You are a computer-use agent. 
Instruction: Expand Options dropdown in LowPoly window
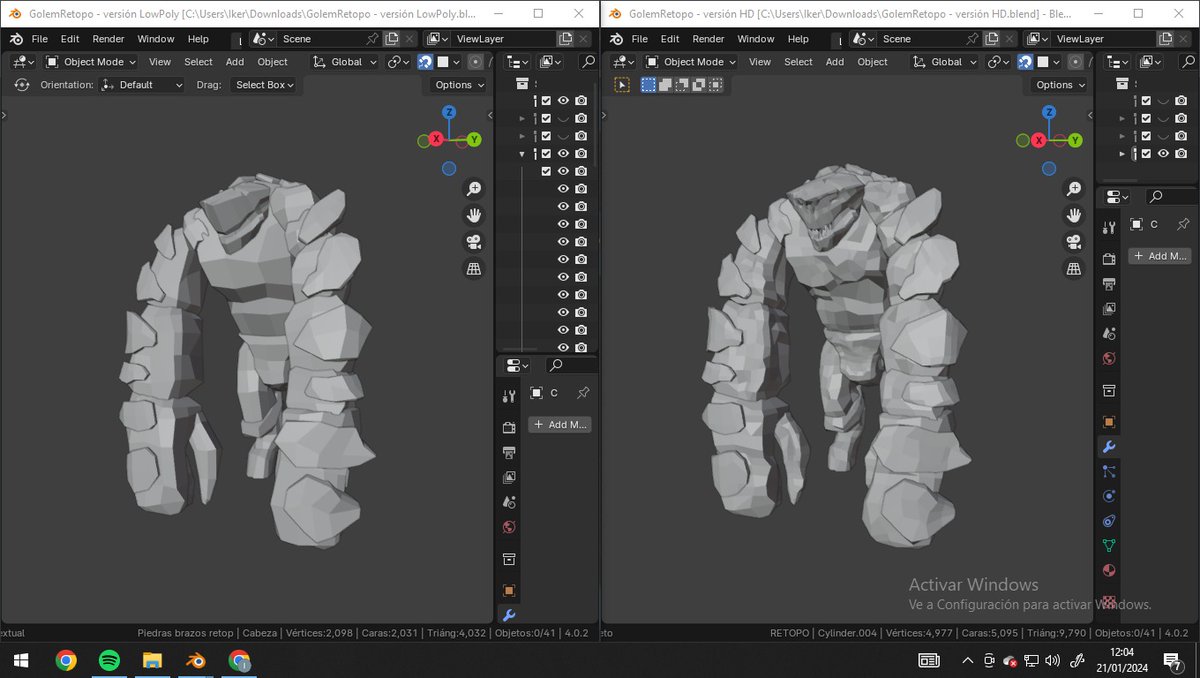[x=460, y=85]
